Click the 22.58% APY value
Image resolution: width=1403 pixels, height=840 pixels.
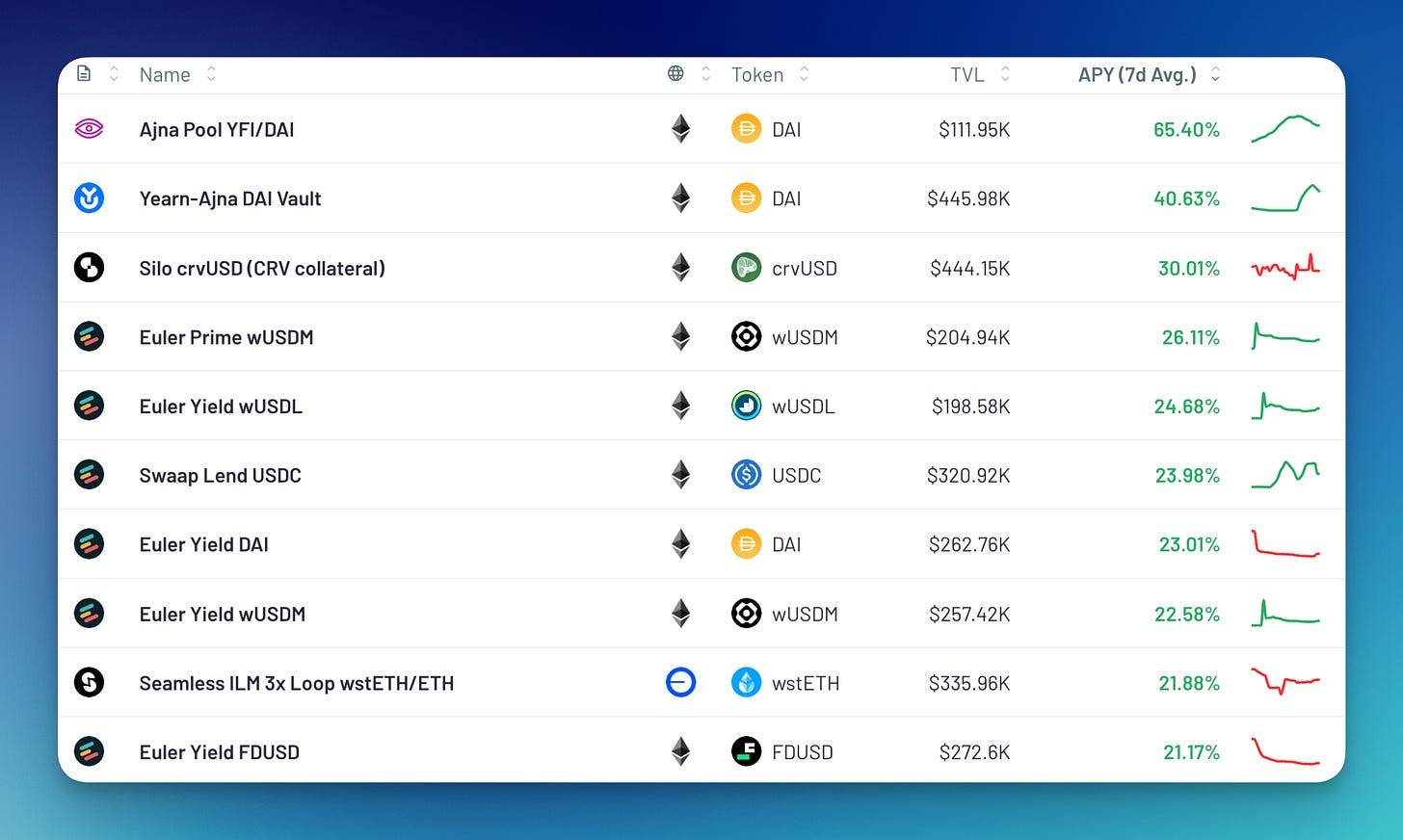[1187, 614]
